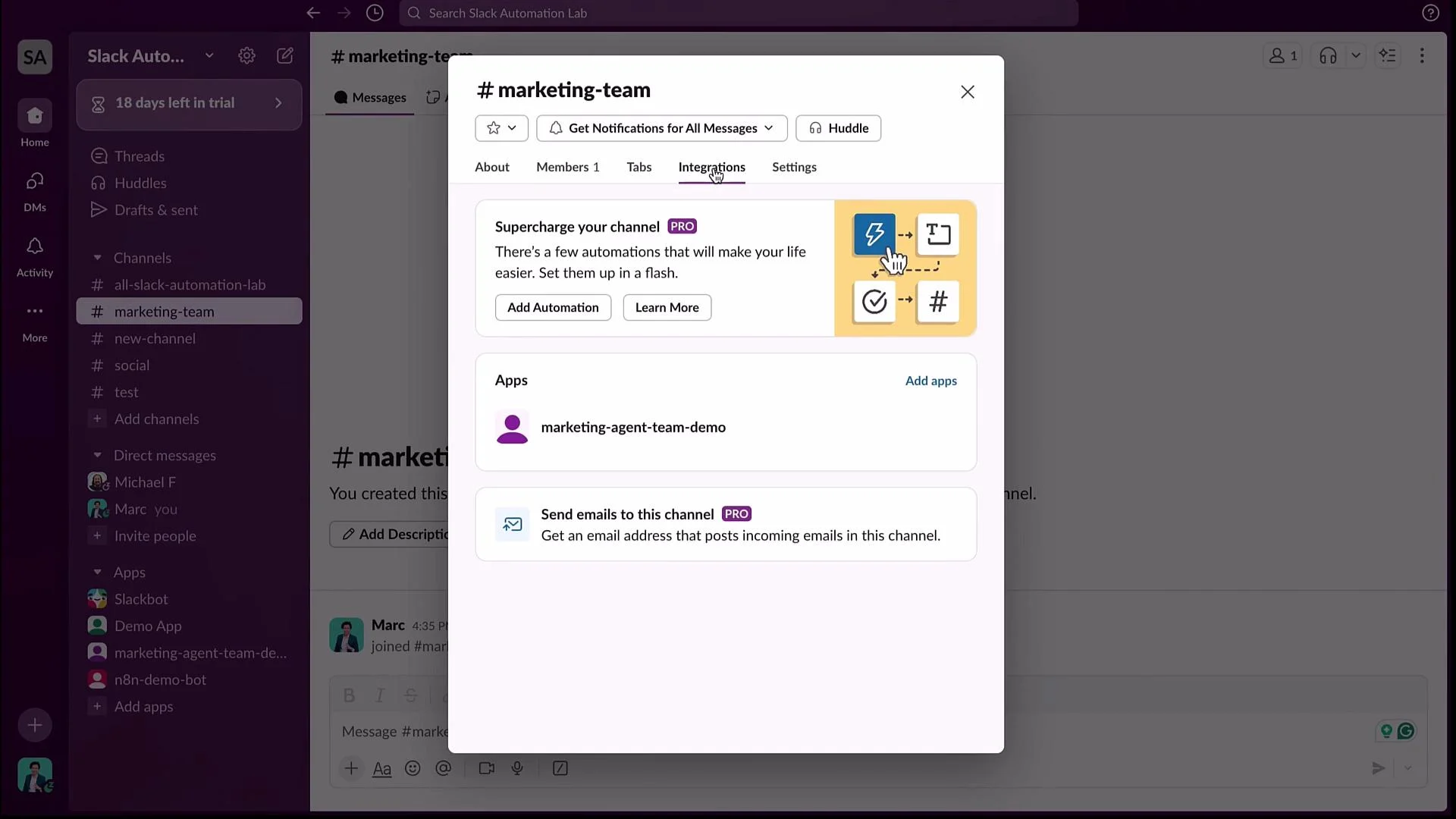Open channel three-dot more actions menu

click(x=1422, y=55)
